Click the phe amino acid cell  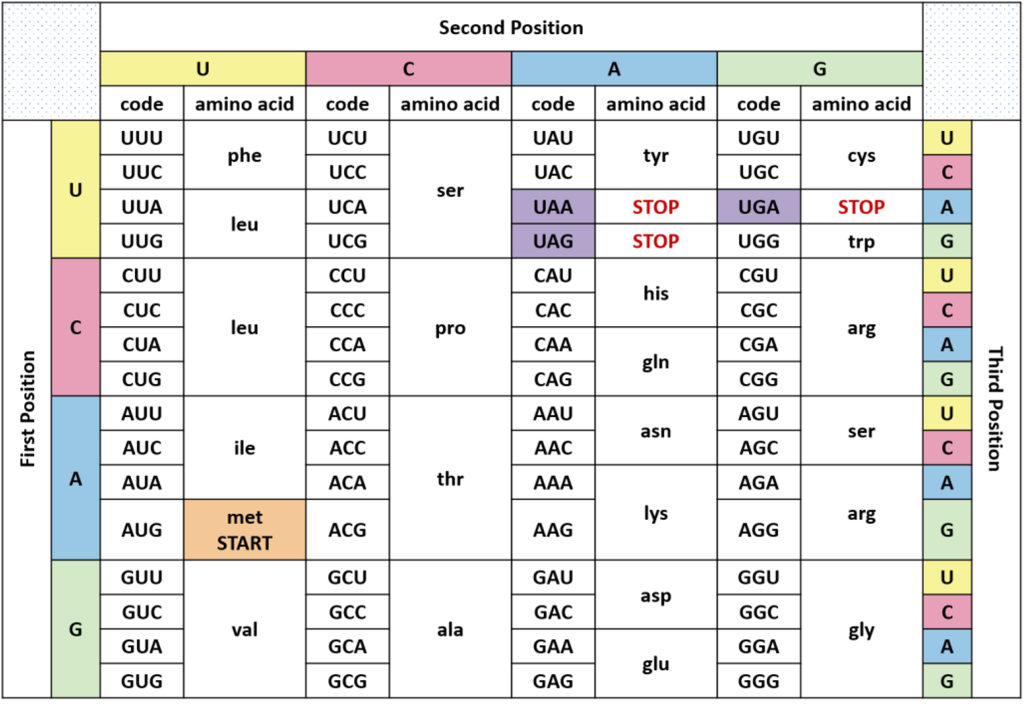coord(245,156)
